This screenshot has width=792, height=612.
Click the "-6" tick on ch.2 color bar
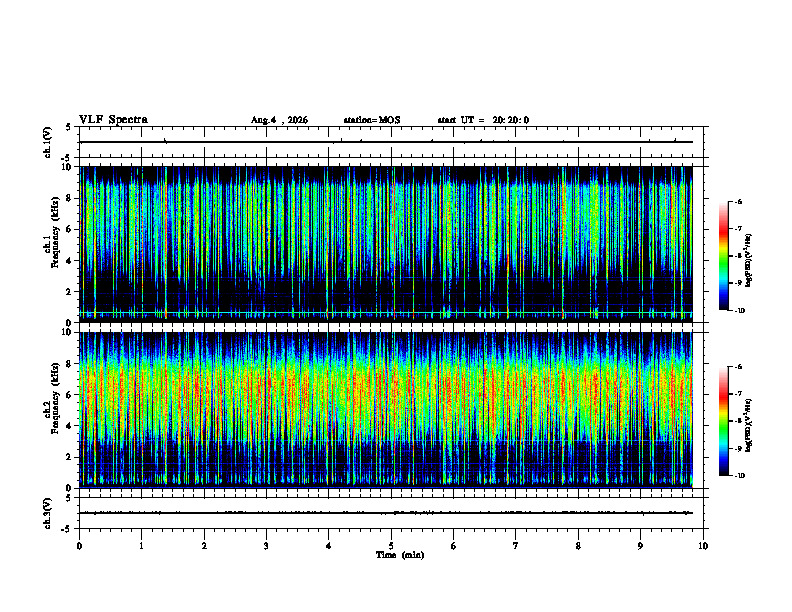[738, 367]
